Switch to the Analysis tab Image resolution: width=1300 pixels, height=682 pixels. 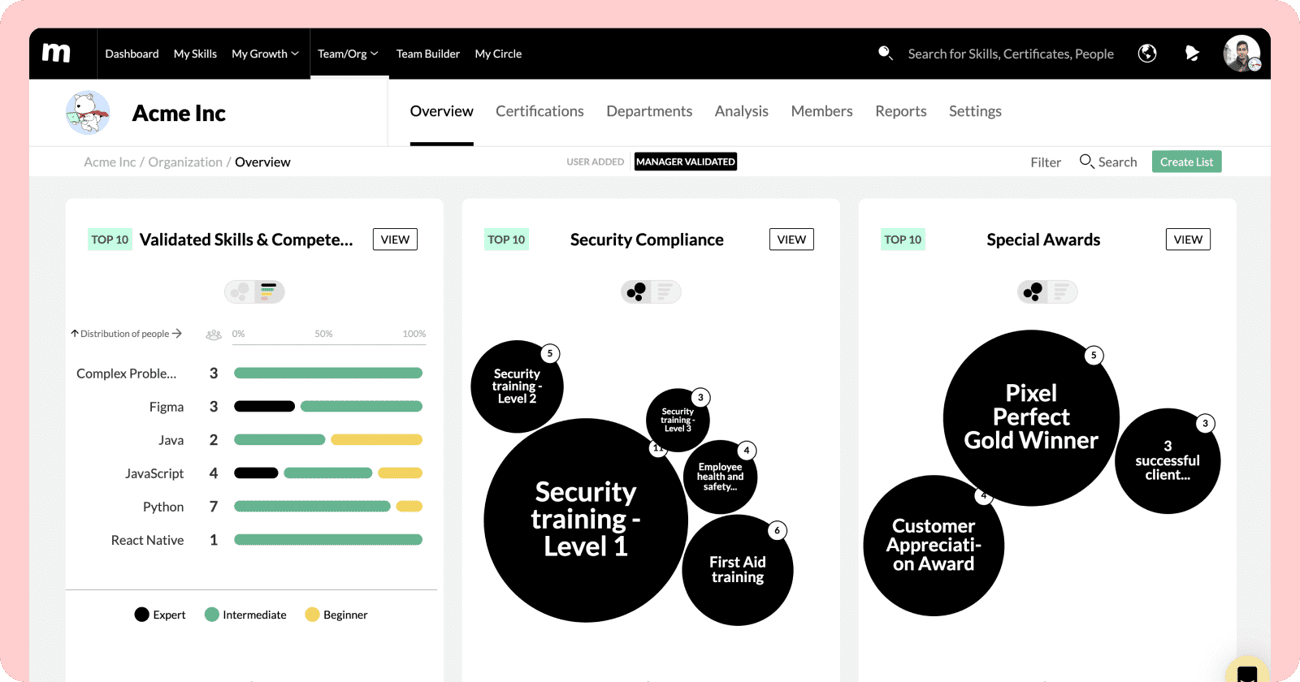point(741,111)
